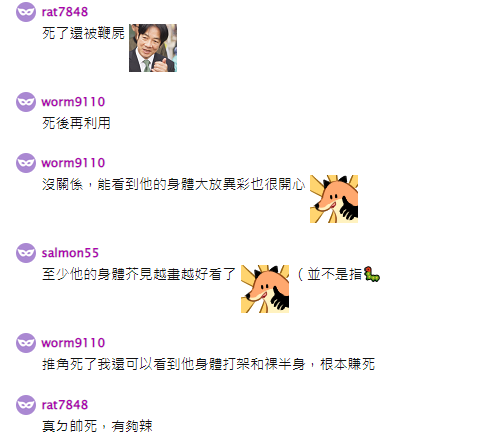Click worm9110's avatar beside the 沒關係 message
The image size is (489, 447).
click(26, 163)
